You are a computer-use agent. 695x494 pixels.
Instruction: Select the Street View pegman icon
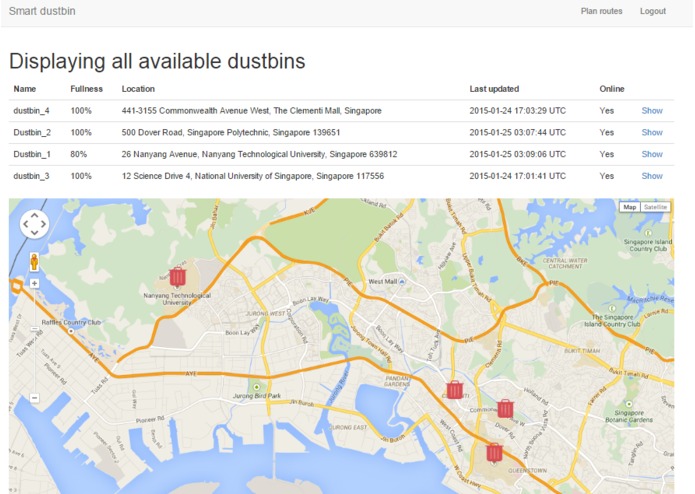(34, 262)
